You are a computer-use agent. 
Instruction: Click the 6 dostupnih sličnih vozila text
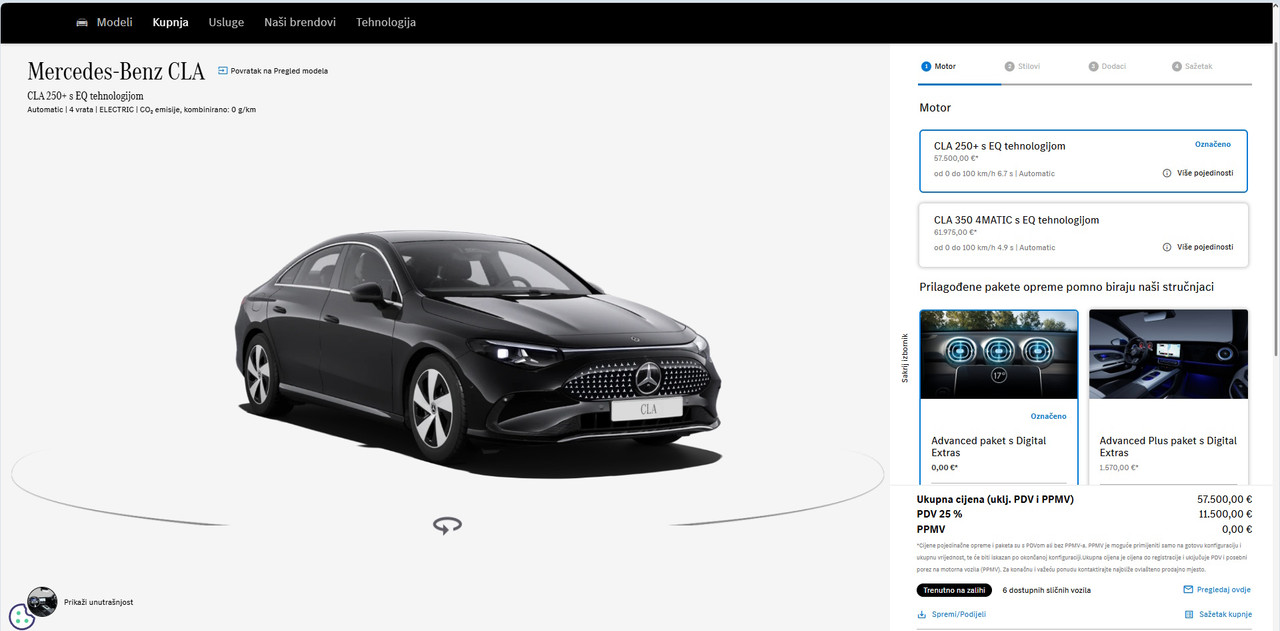coord(1046,590)
